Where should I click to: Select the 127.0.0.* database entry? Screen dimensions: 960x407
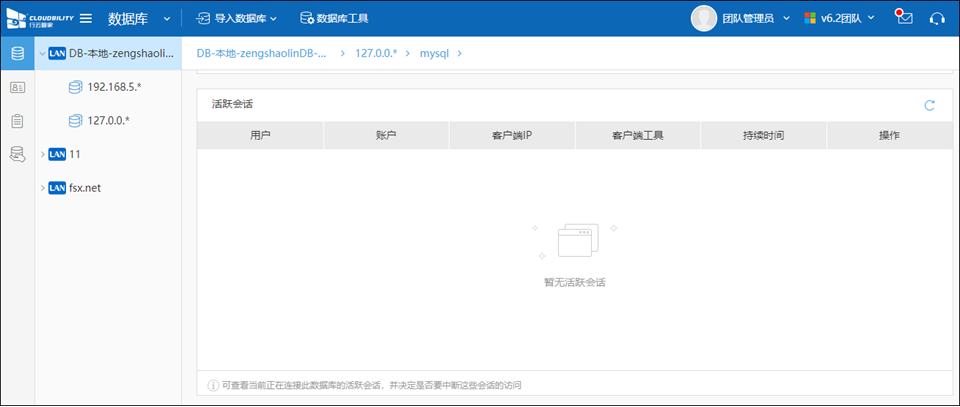point(108,121)
